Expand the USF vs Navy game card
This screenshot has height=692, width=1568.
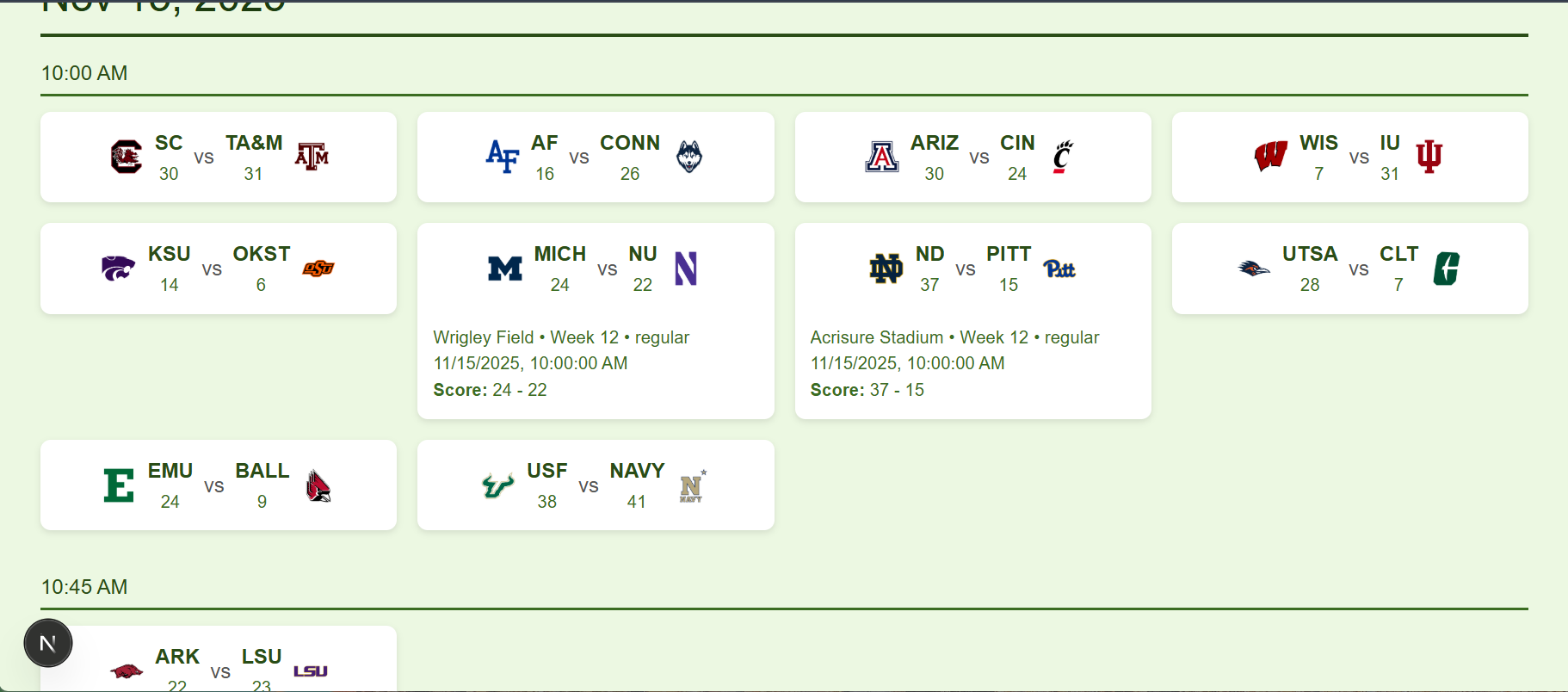(x=595, y=485)
